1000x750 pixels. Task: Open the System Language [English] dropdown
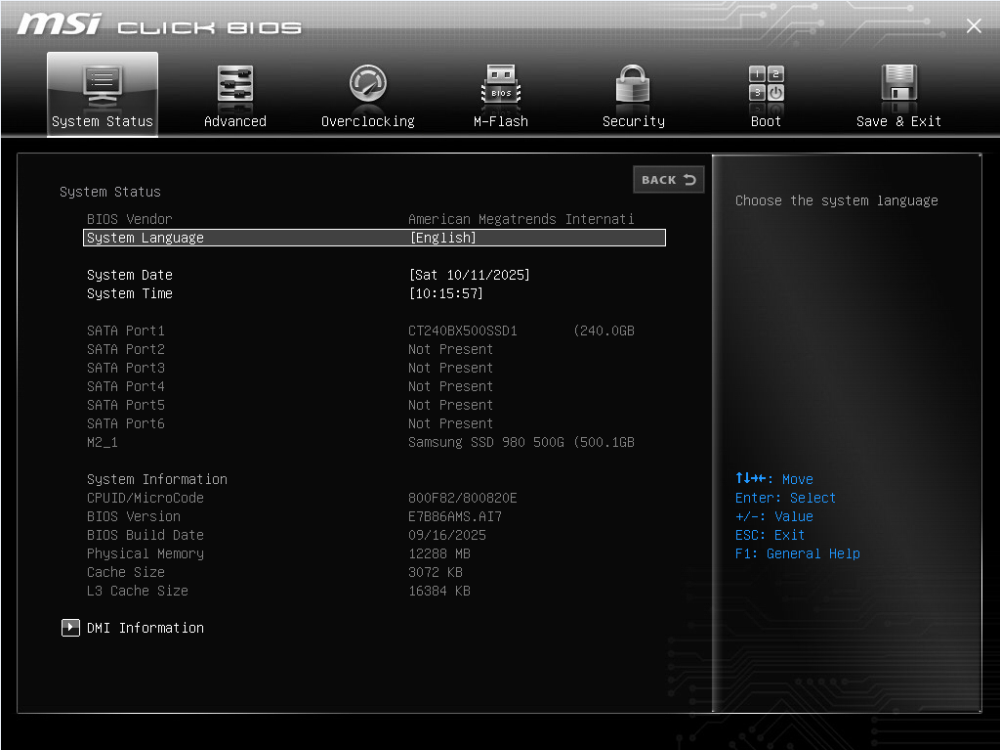click(x=443, y=238)
